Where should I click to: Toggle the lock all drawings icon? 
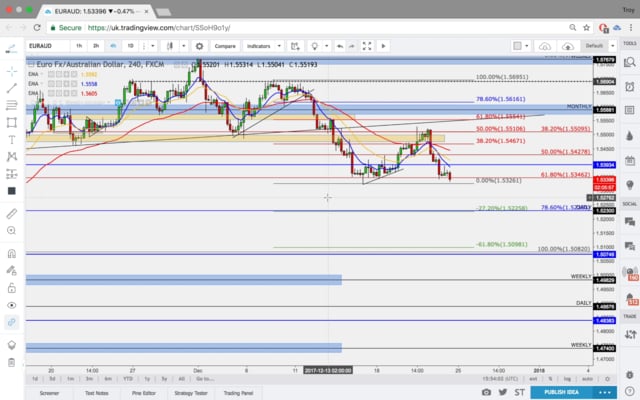click(x=11, y=286)
